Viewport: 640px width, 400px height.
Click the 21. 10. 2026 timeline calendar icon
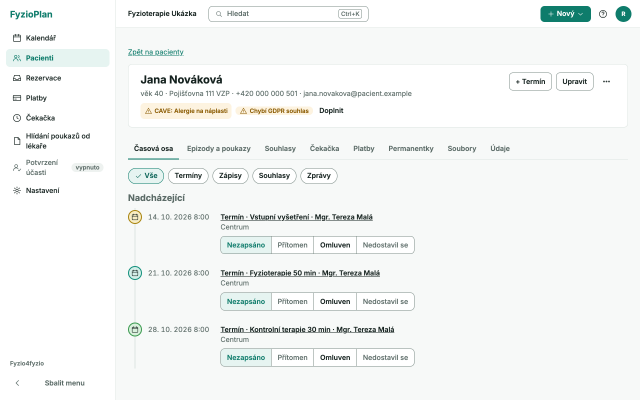[135, 273]
